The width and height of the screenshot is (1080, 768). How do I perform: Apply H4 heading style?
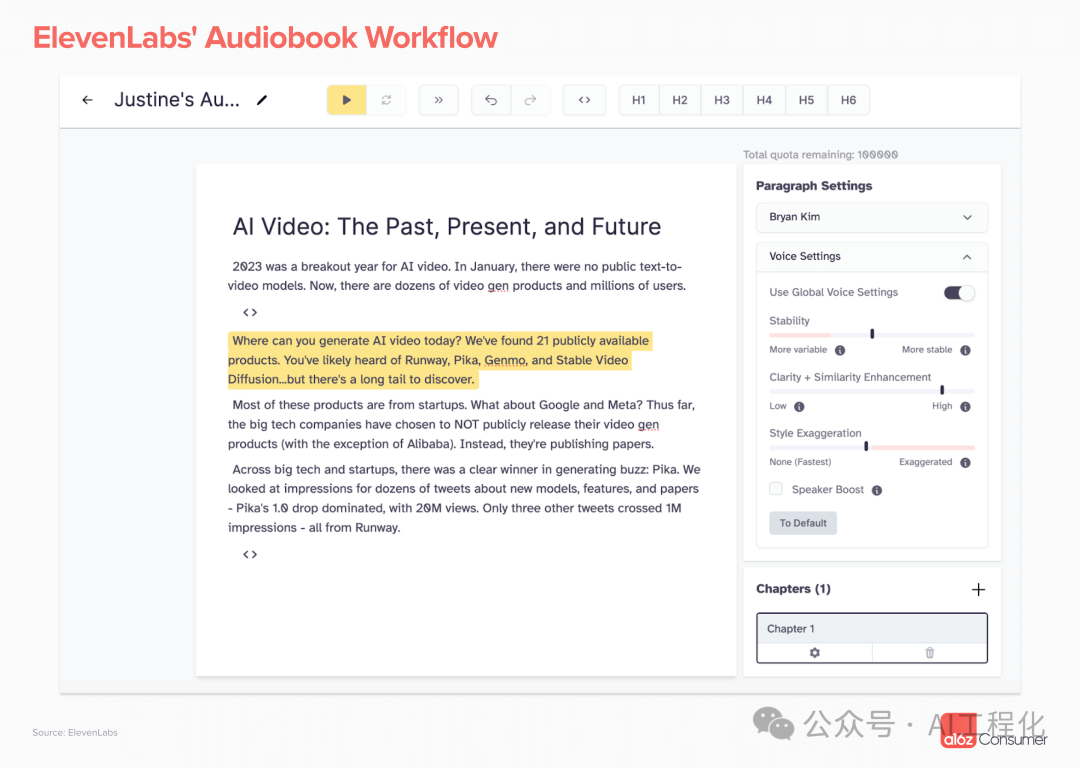click(x=764, y=100)
